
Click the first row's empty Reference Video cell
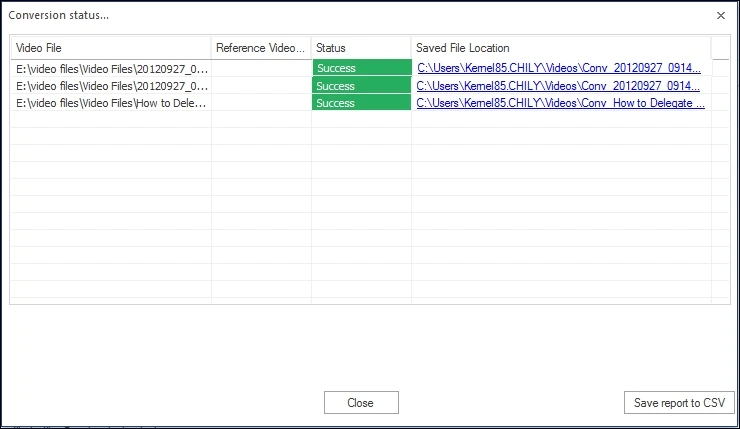click(261, 68)
